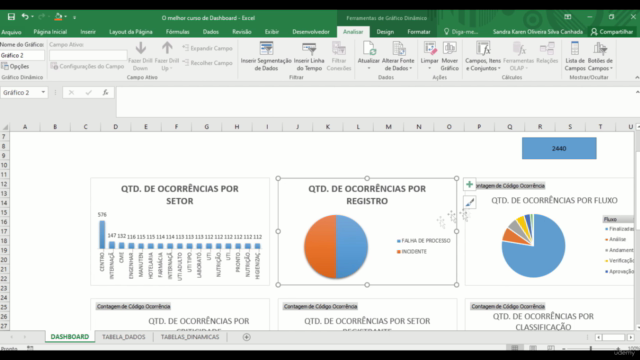Save the workbook with the disk icon

point(11,17)
